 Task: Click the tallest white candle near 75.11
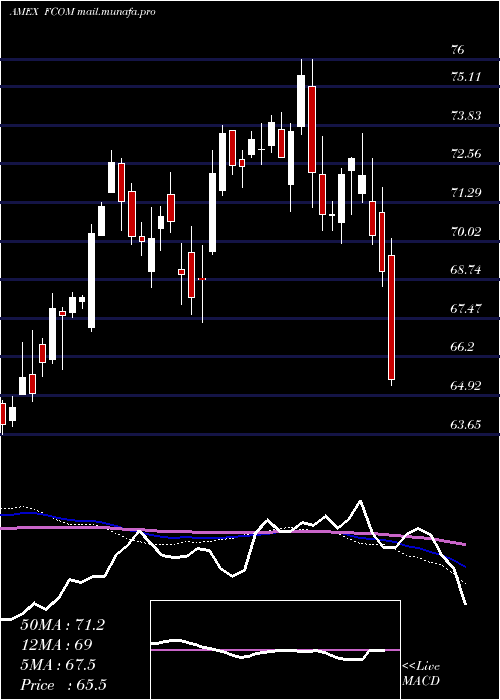click(301, 101)
